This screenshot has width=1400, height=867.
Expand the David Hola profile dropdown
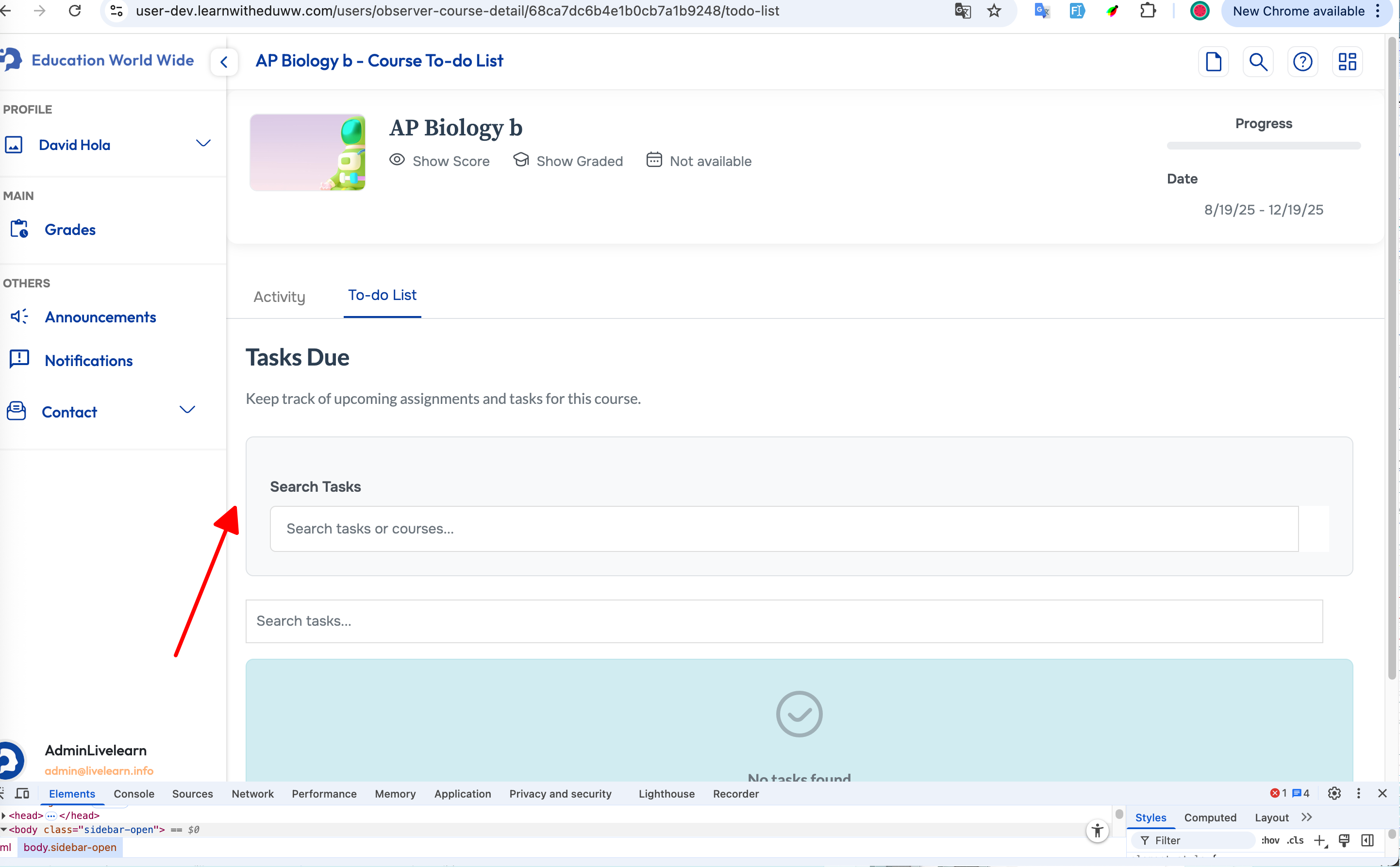(203, 143)
